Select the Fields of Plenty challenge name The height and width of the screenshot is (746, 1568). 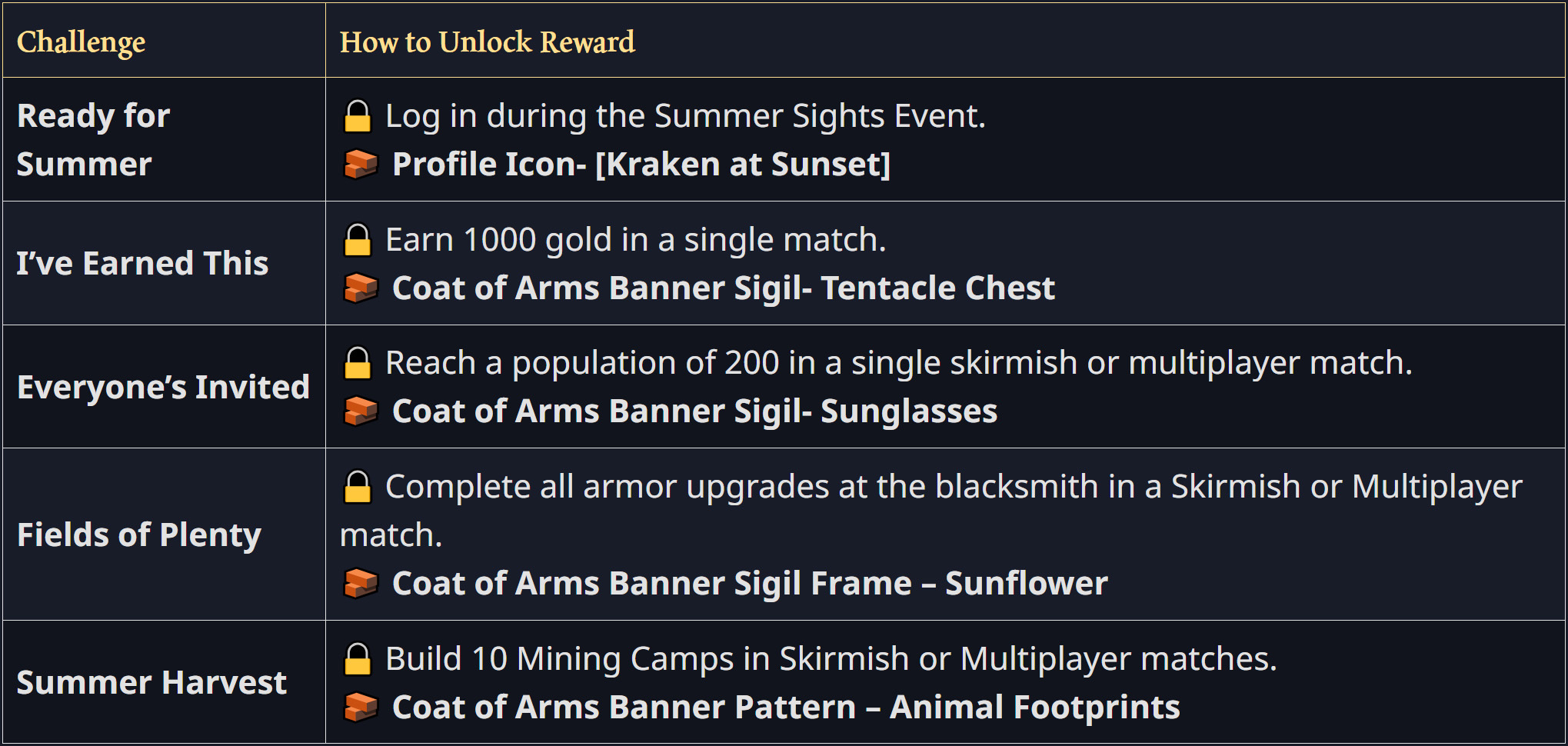point(139,535)
